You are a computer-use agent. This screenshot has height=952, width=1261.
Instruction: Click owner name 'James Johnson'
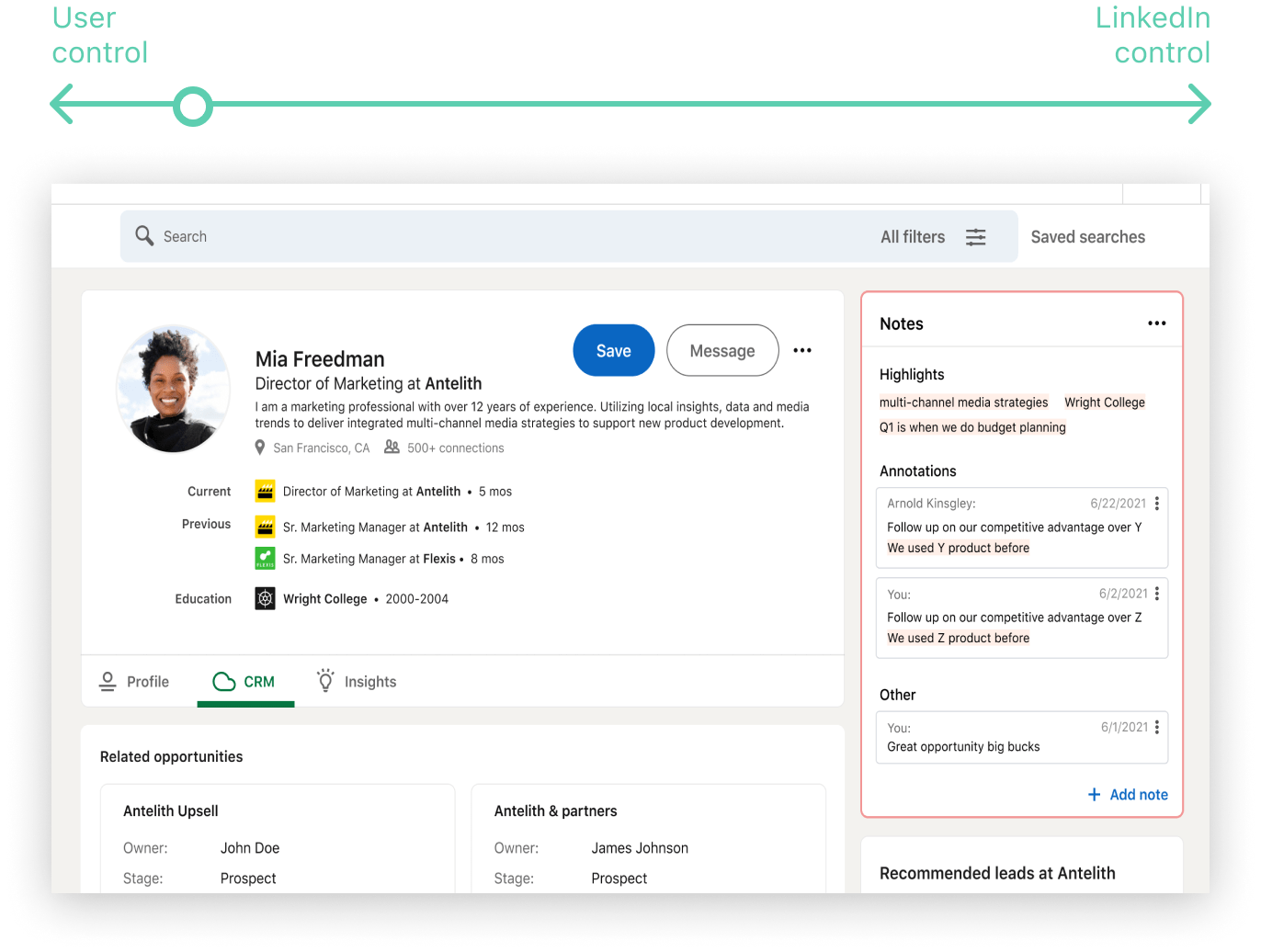pyautogui.click(x=640, y=848)
